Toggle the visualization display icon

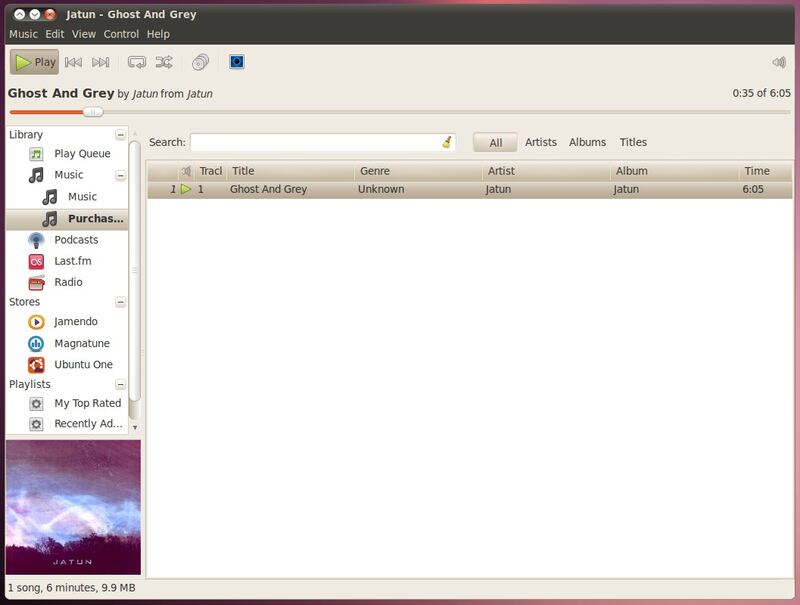point(237,62)
